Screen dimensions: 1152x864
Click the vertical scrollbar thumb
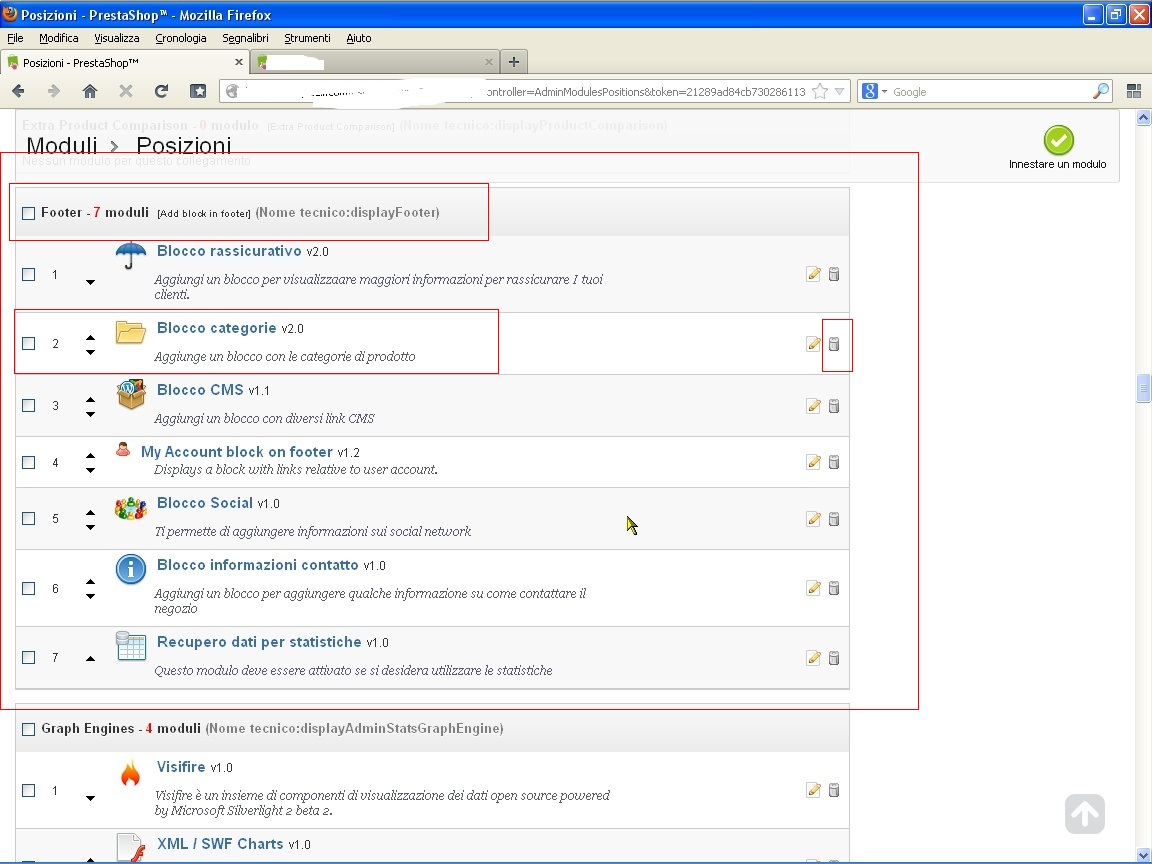(x=1142, y=387)
